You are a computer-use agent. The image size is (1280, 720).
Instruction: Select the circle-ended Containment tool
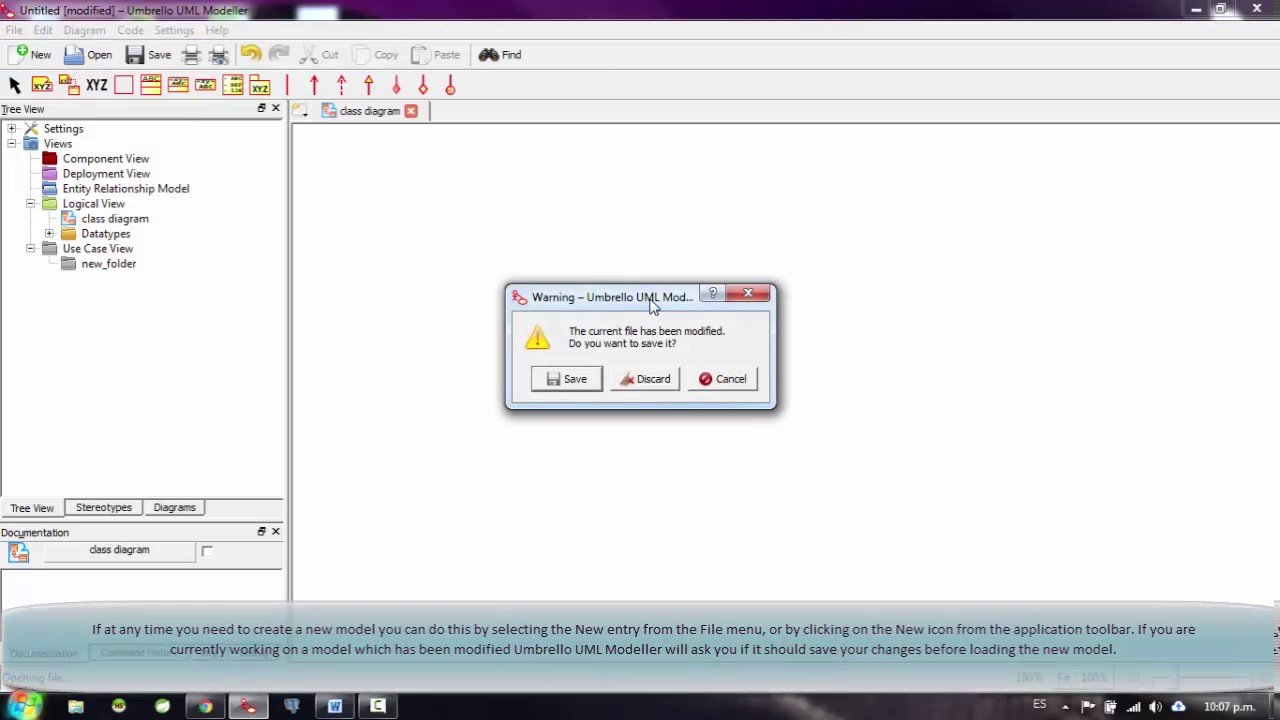(x=450, y=86)
